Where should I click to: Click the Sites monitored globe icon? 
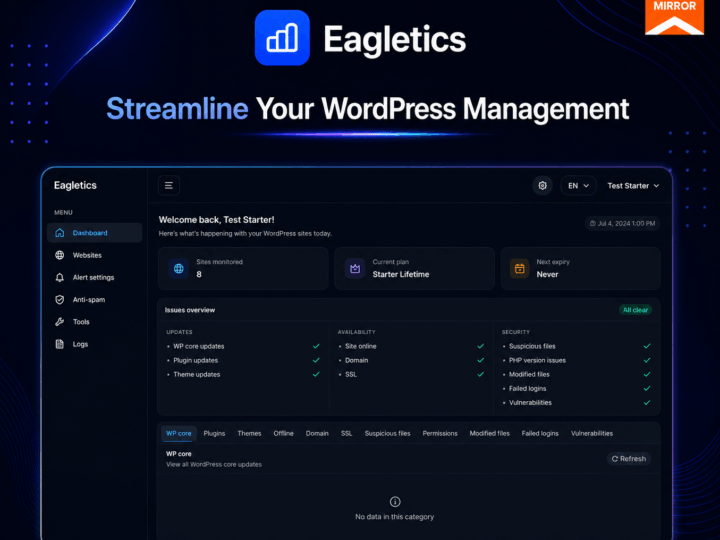click(x=179, y=269)
